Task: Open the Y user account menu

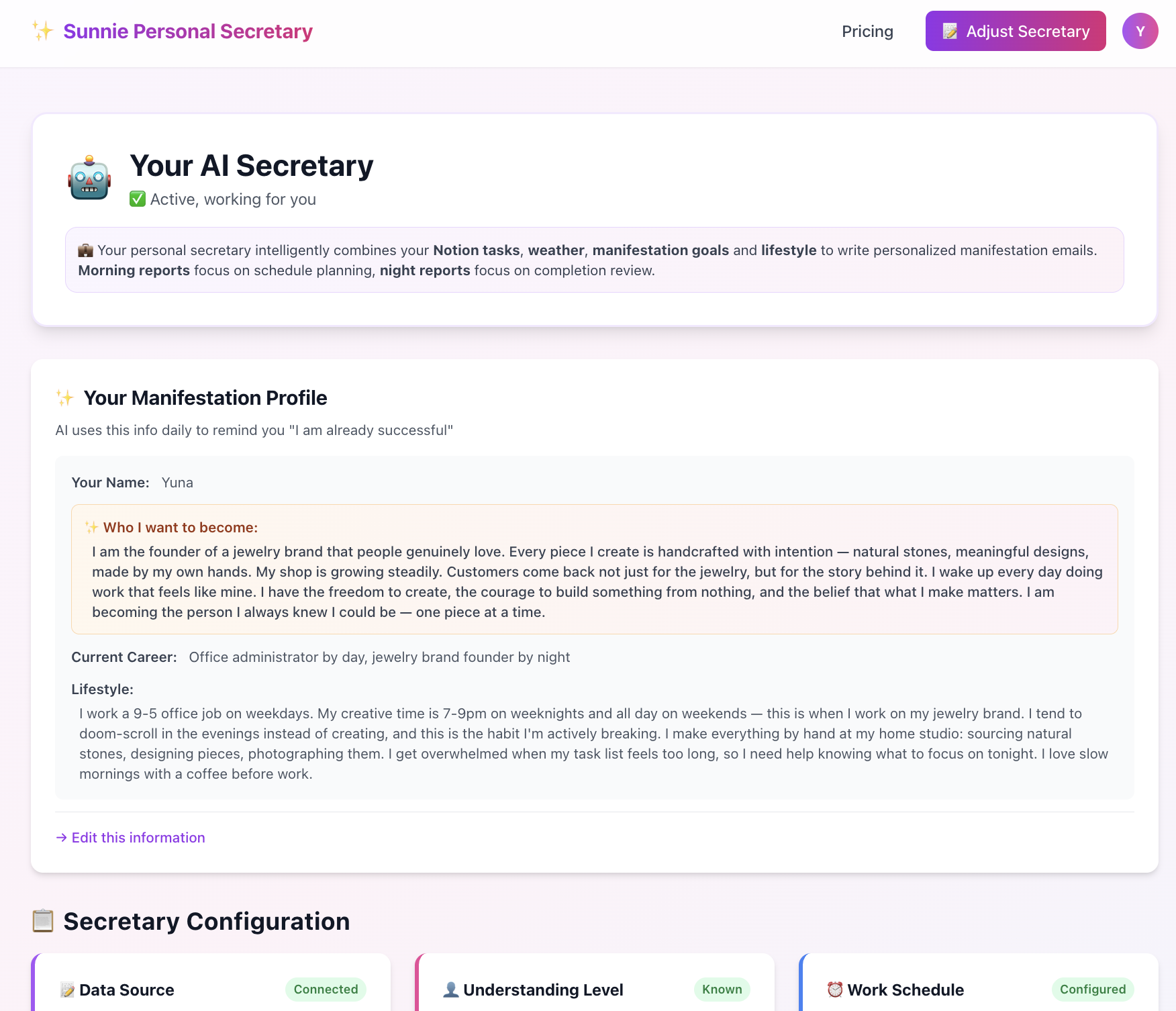Action: coord(1140,30)
